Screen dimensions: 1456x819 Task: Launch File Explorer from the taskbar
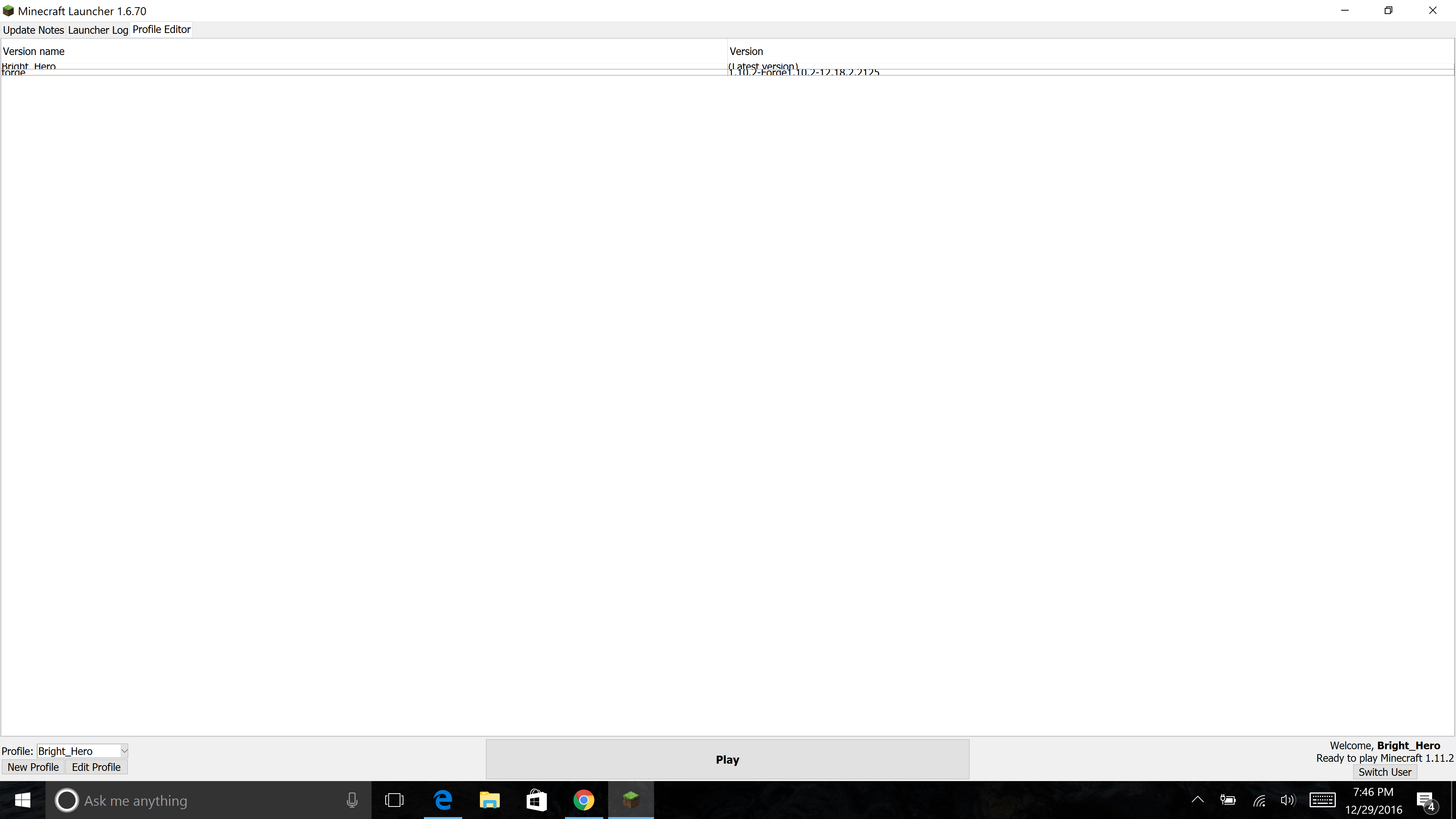[x=490, y=800]
